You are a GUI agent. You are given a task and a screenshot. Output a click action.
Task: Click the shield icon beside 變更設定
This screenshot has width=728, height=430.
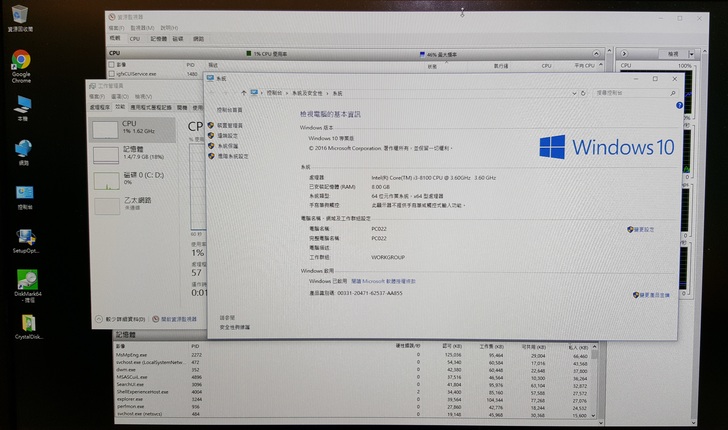(x=630, y=229)
